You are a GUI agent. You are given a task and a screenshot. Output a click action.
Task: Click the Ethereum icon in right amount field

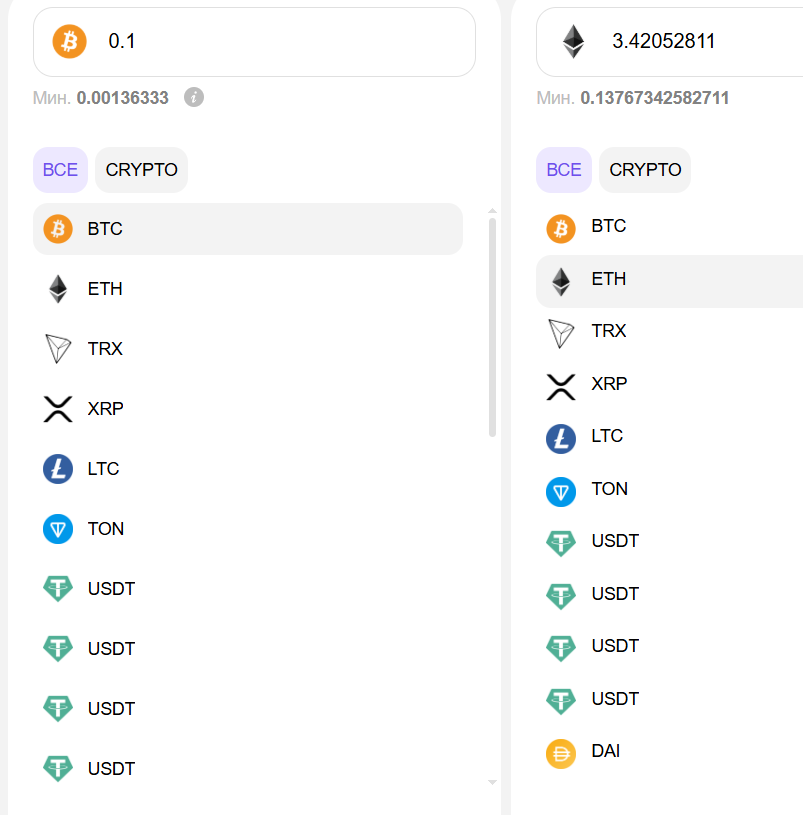(x=574, y=42)
